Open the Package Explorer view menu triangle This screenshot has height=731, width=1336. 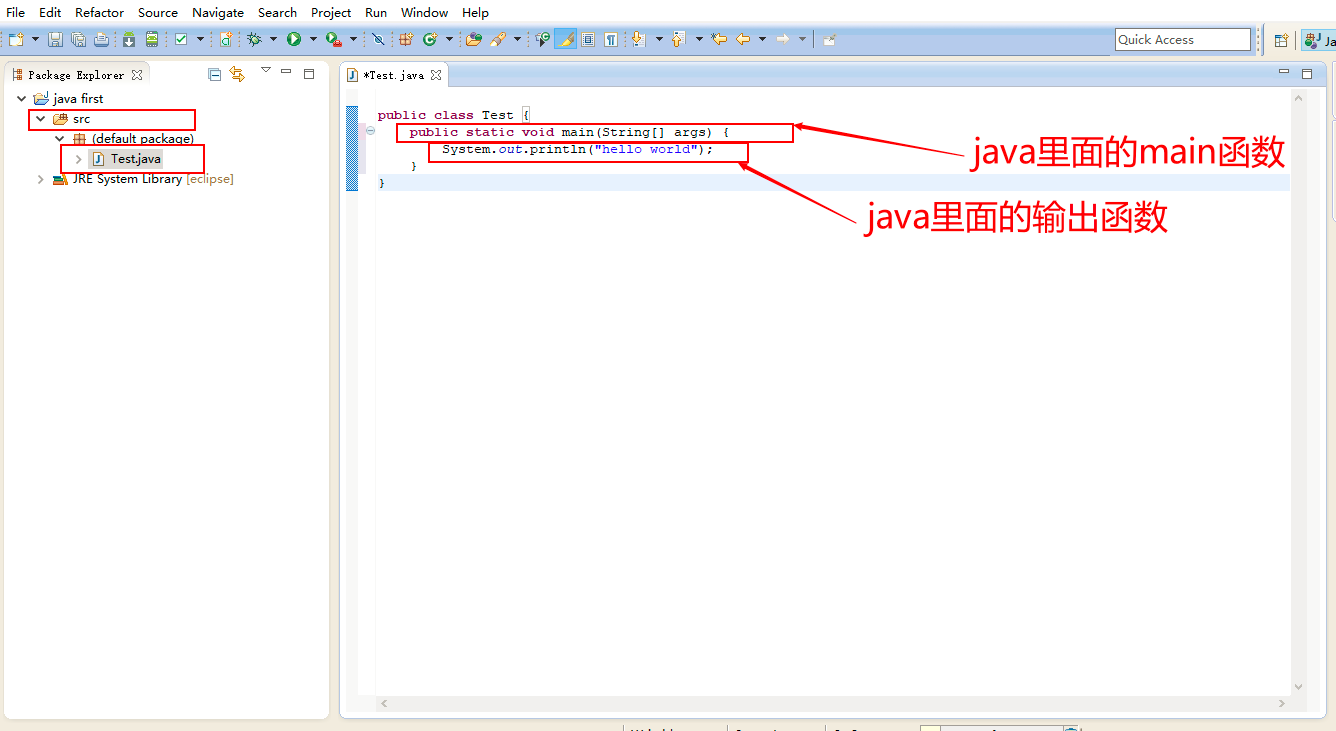266,70
